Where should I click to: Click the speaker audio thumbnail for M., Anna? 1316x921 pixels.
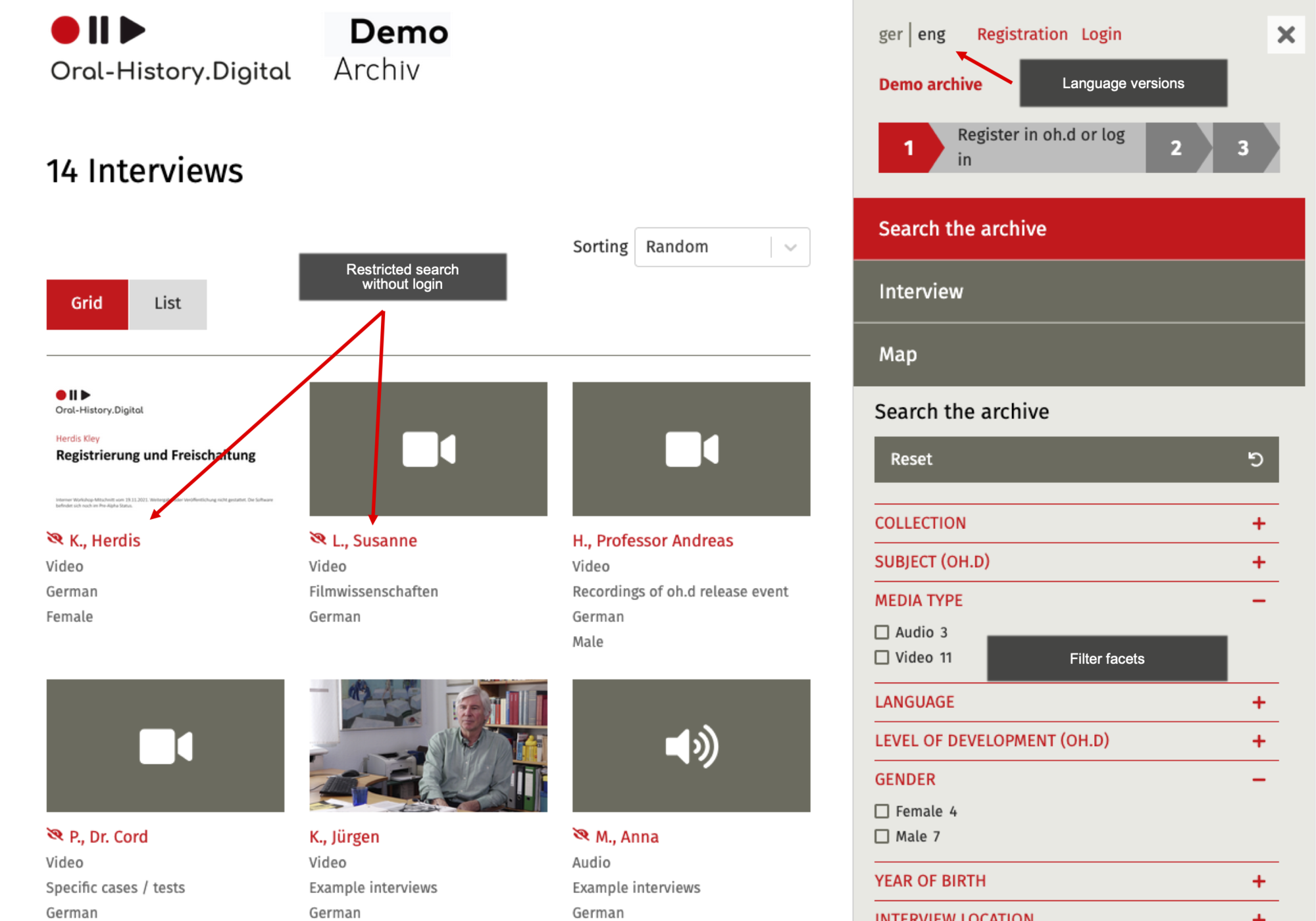click(691, 745)
